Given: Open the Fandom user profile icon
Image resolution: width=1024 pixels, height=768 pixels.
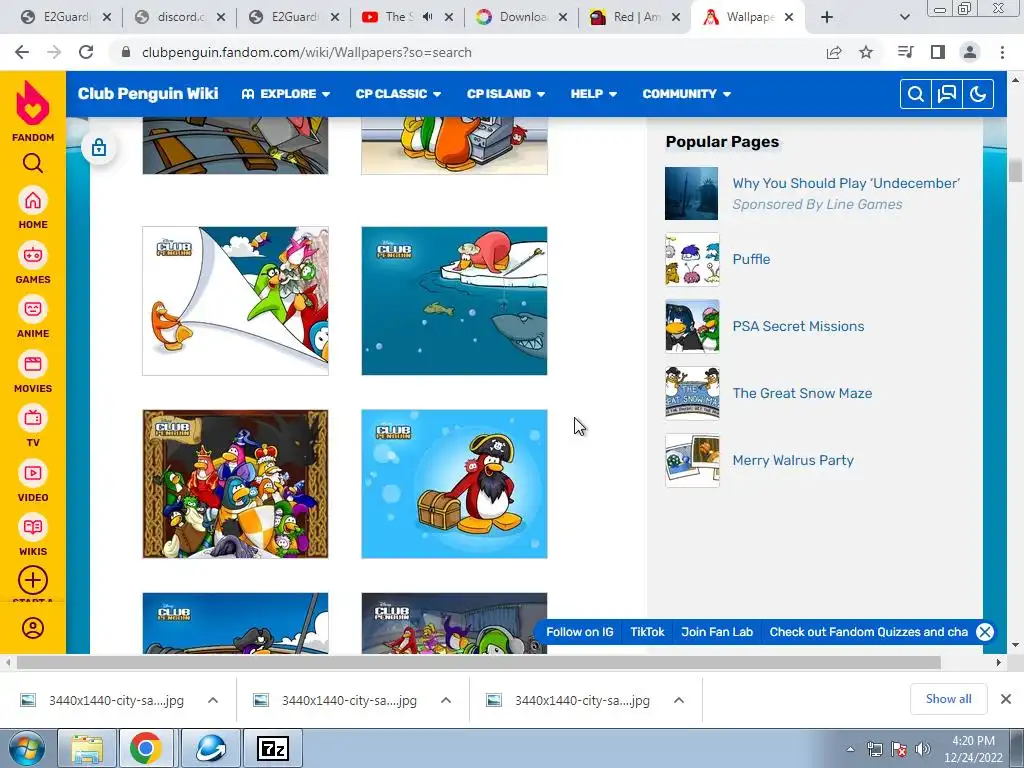Looking at the screenshot, I should (x=33, y=628).
